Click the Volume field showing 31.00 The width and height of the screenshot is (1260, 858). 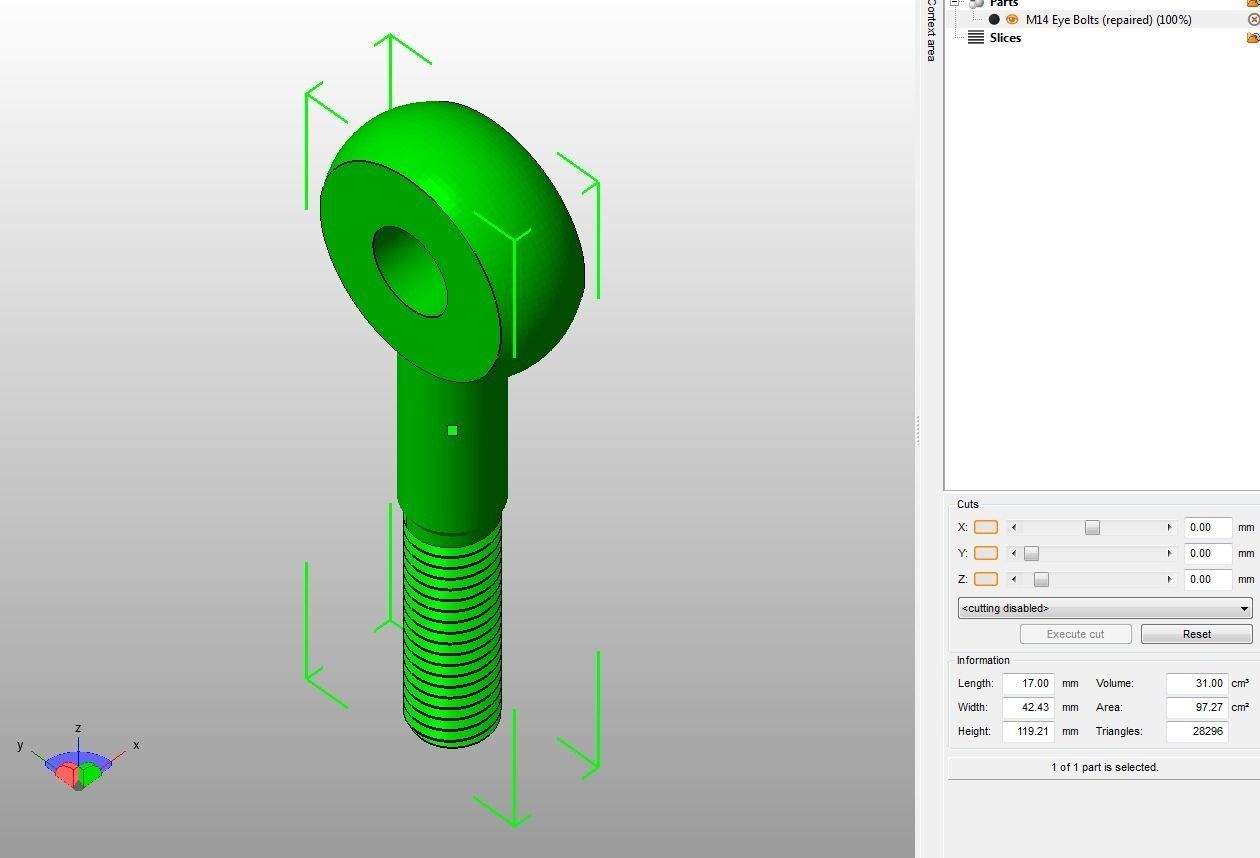click(x=1197, y=683)
